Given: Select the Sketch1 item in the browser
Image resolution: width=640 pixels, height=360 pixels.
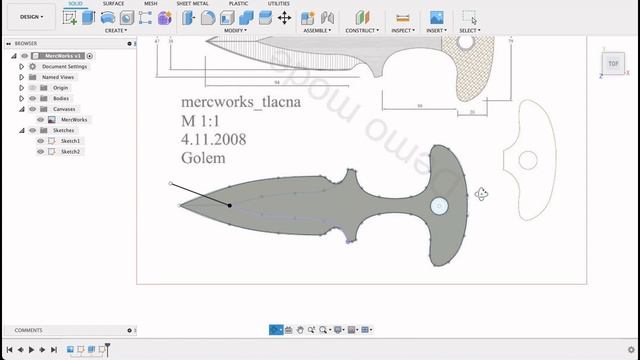Looking at the screenshot, I should click(x=70, y=141).
